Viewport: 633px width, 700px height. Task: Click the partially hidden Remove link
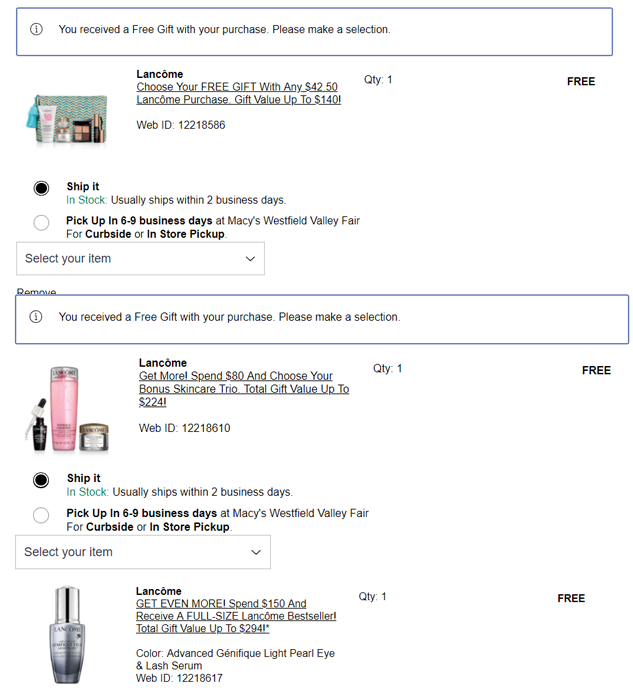pos(36,292)
